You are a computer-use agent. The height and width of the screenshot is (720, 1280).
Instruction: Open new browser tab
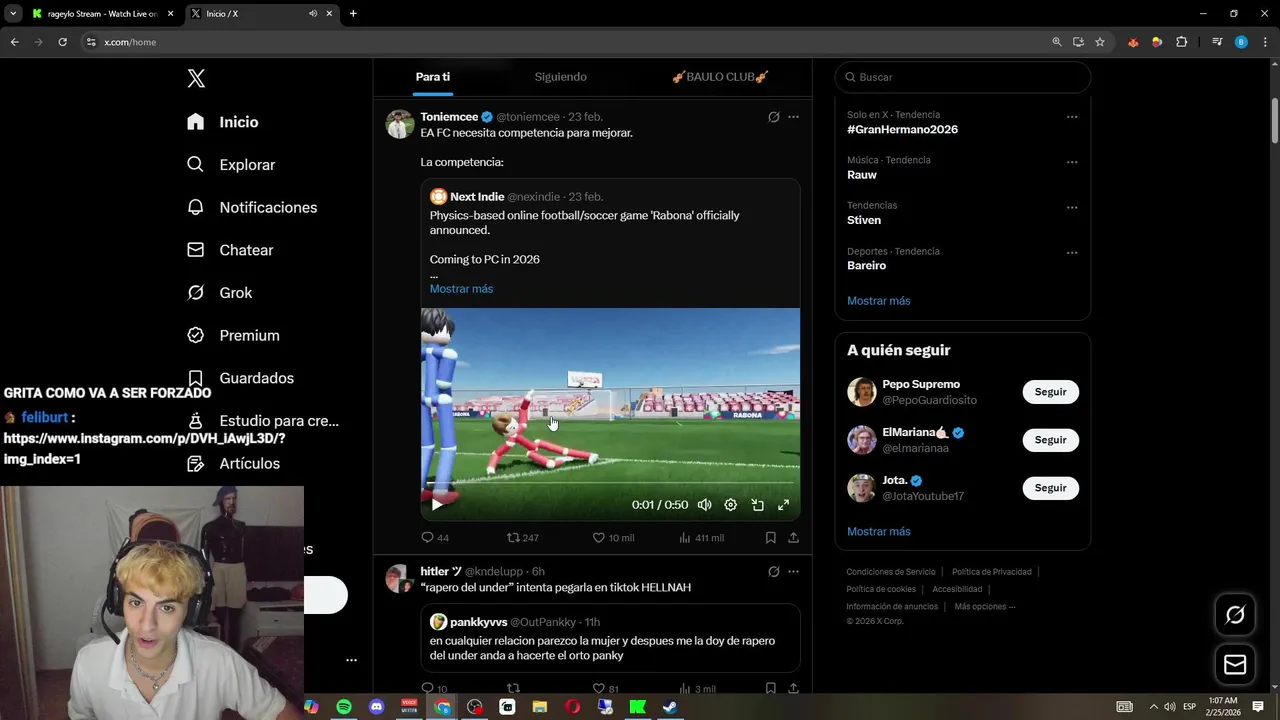[353, 14]
